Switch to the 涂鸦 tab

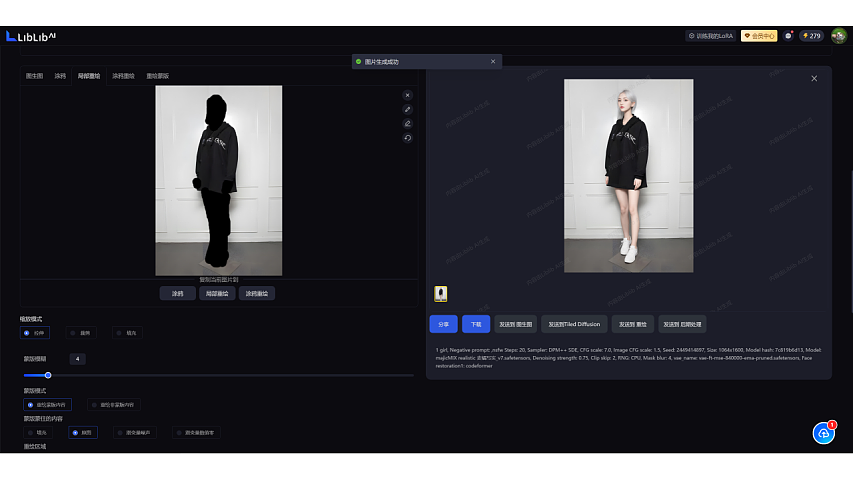[x=60, y=76]
